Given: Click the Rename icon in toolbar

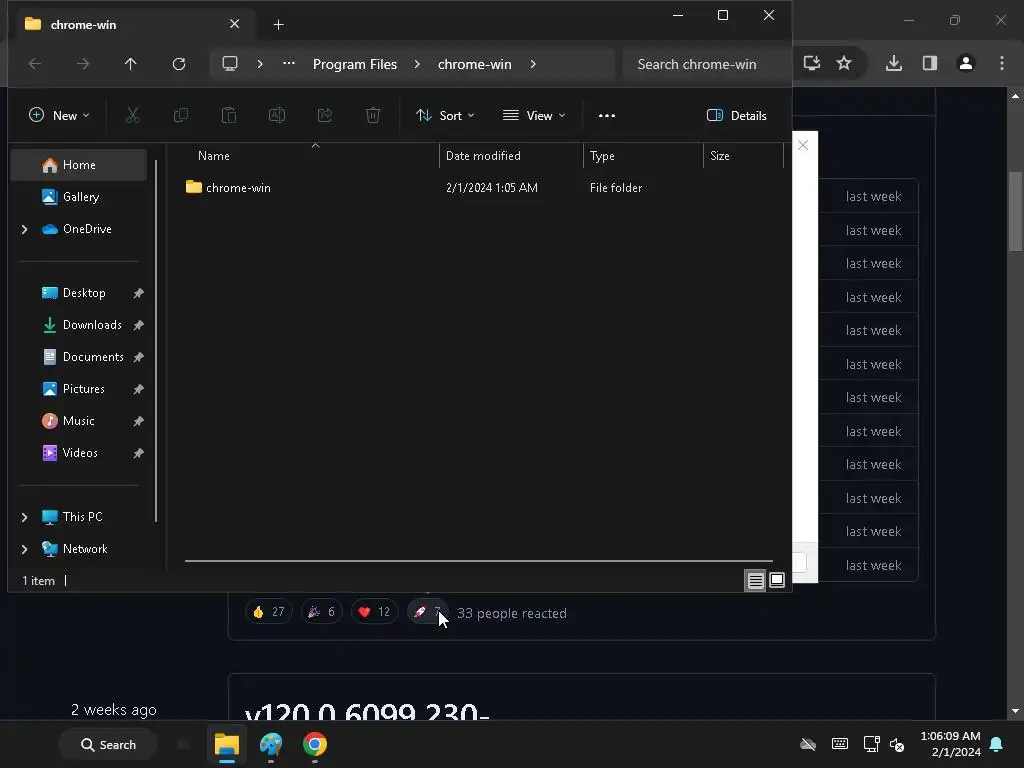Looking at the screenshot, I should (277, 116).
